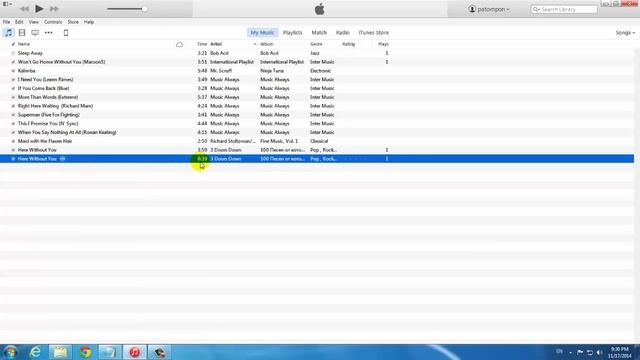Click album Ninja Tuna
Screen dimensions: 640x360
272,71
